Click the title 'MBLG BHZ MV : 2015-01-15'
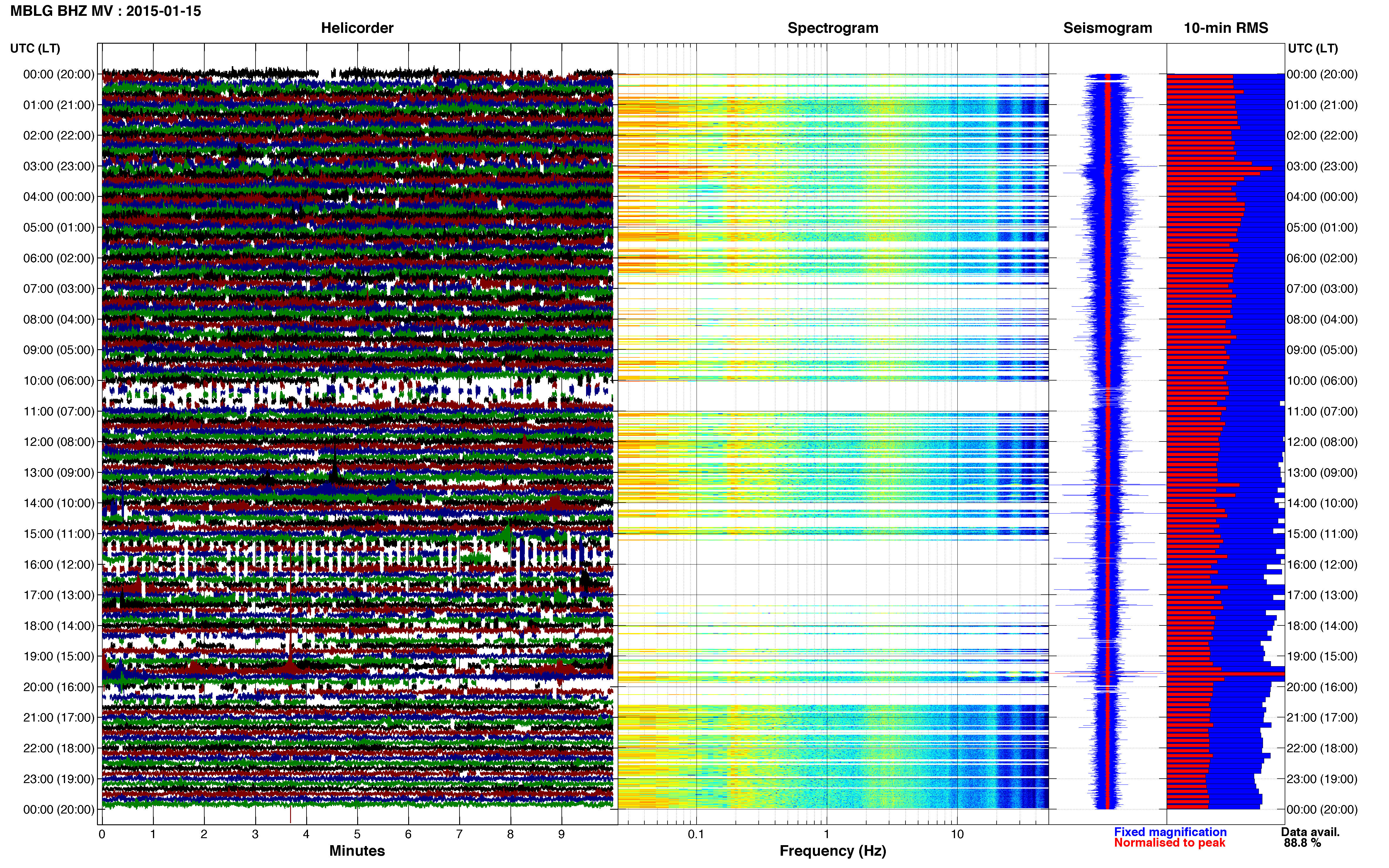Screen dimensions: 1389x868 106,11
